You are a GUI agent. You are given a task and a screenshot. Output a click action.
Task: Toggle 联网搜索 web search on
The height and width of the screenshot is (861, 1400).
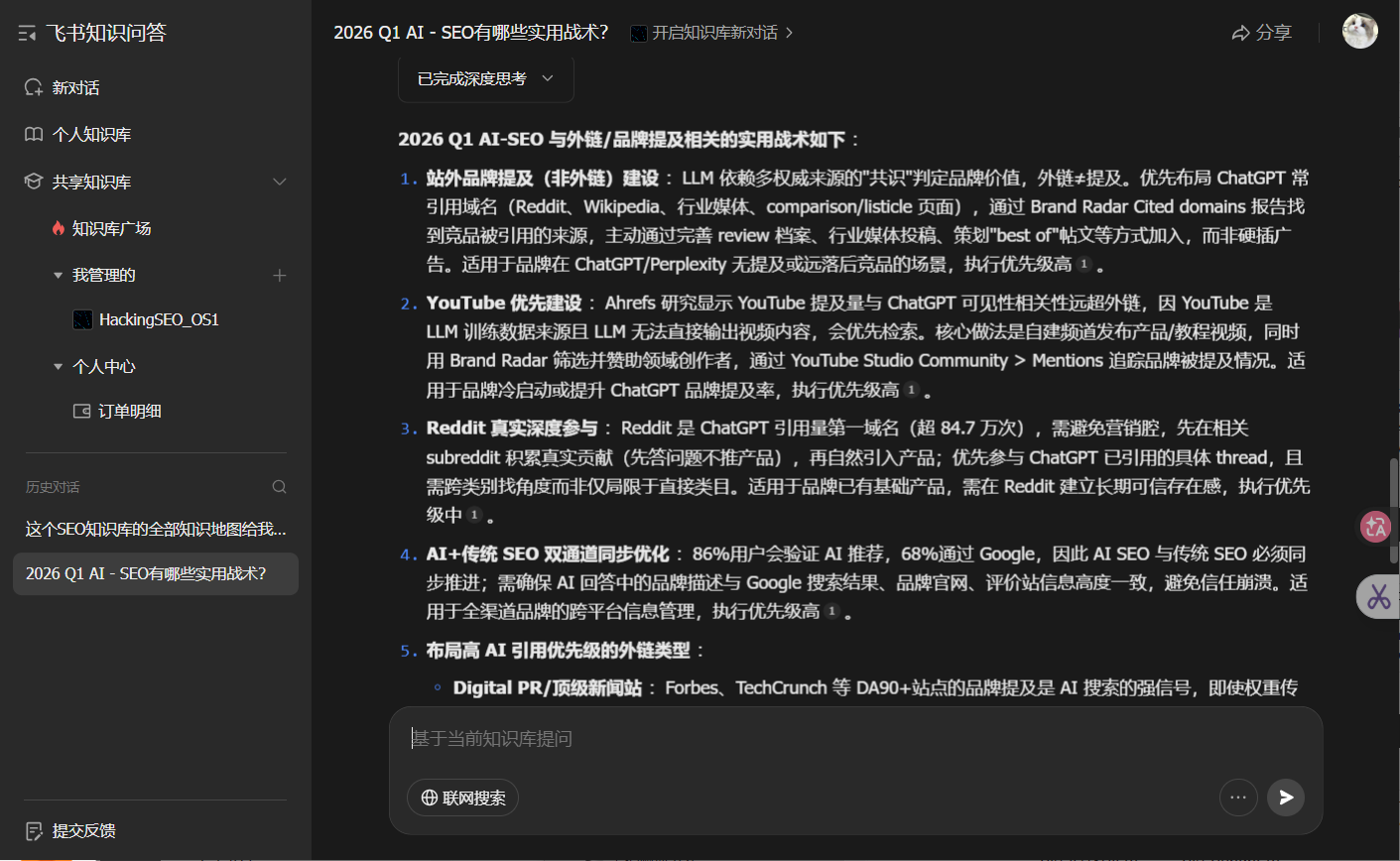click(x=462, y=798)
